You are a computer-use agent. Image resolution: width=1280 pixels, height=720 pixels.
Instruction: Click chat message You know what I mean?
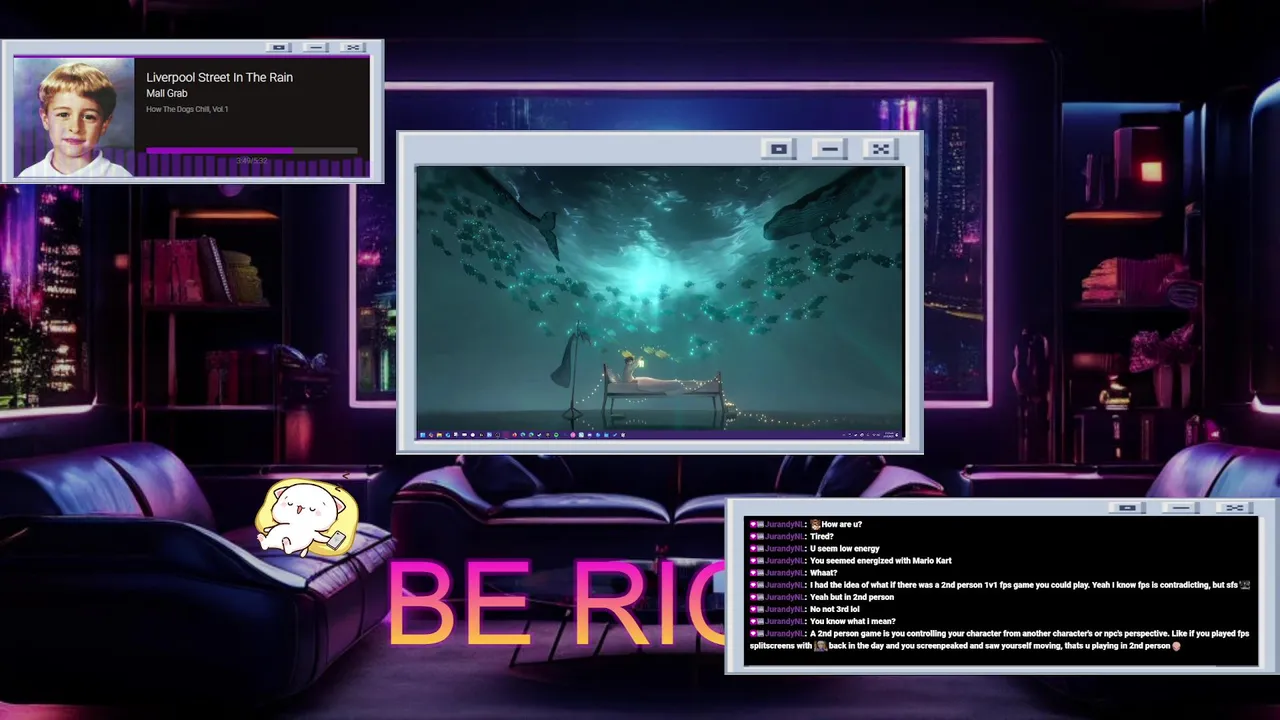tap(853, 621)
